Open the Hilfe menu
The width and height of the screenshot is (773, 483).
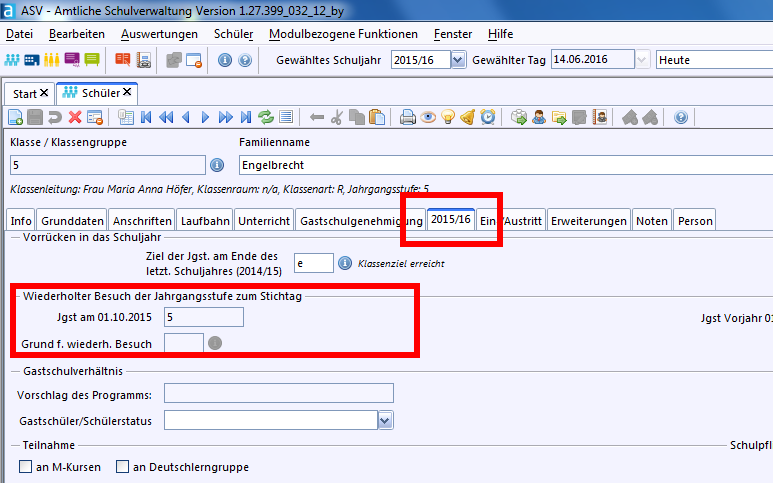point(500,34)
